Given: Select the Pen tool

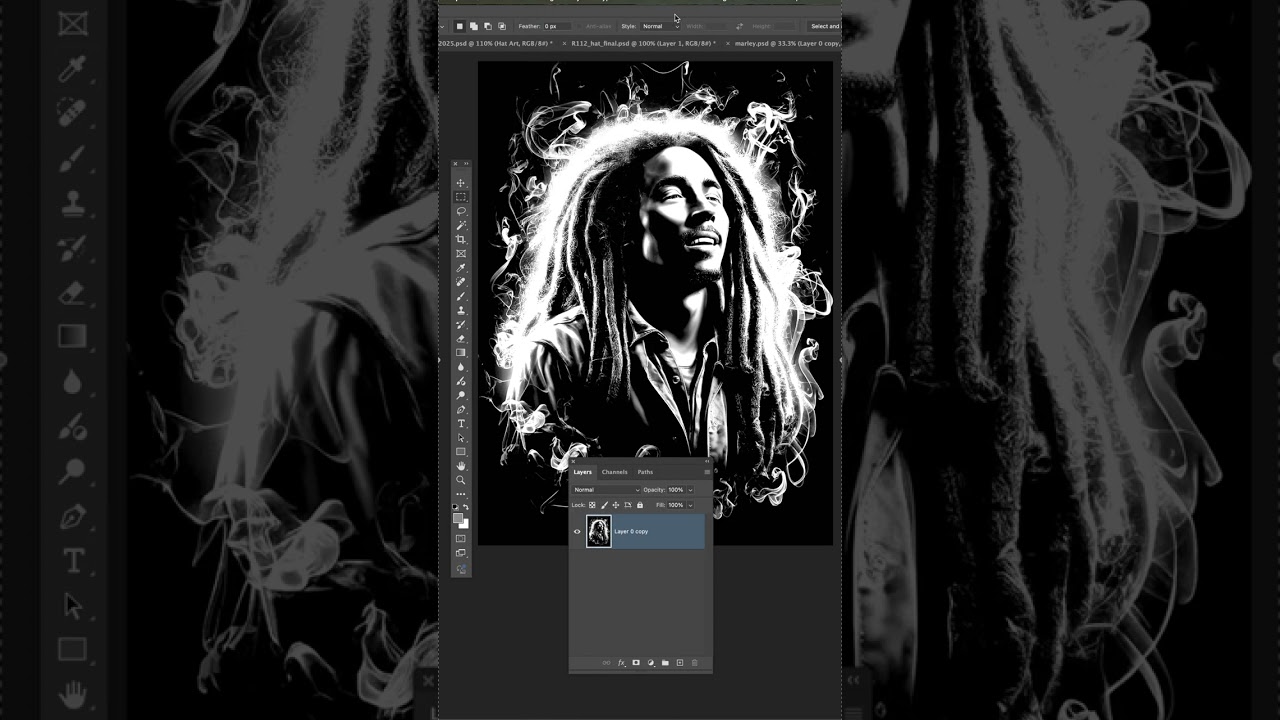Looking at the screenshot, I should click(461, 409).
